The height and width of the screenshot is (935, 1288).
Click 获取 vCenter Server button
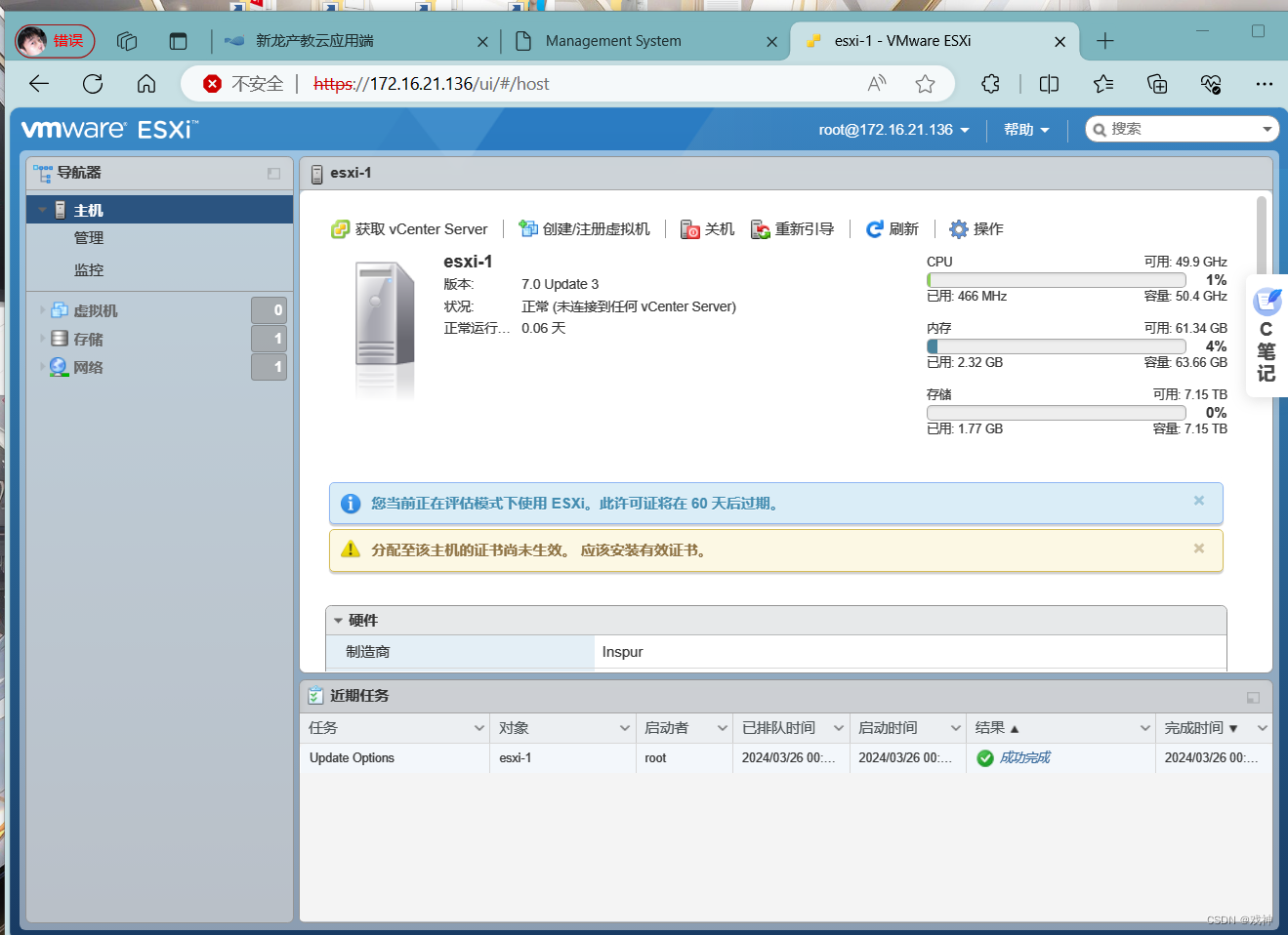409,229
